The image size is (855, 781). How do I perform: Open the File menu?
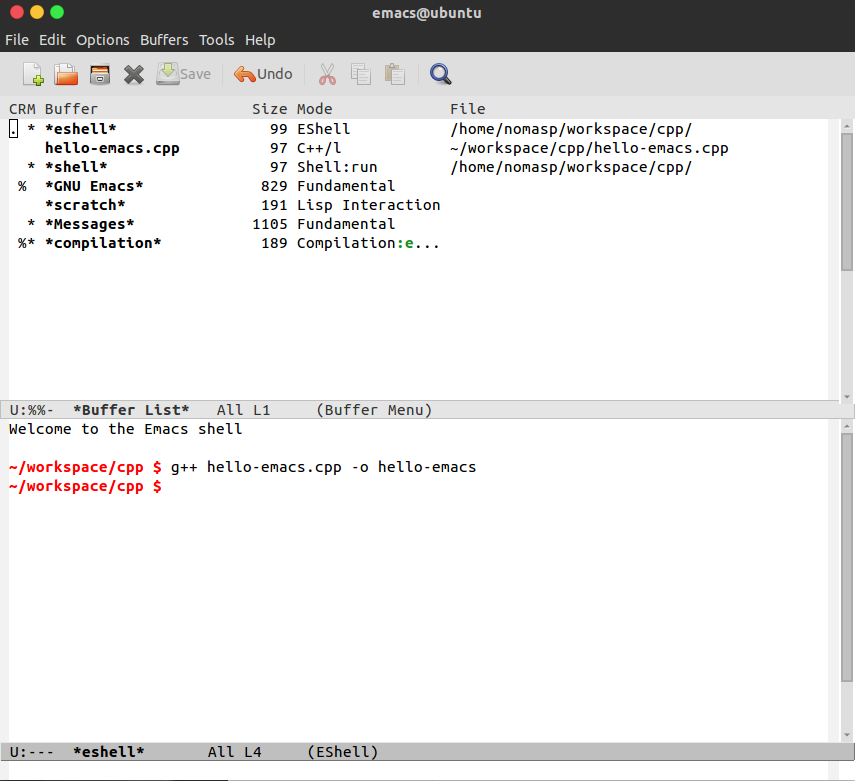(17, 40)
